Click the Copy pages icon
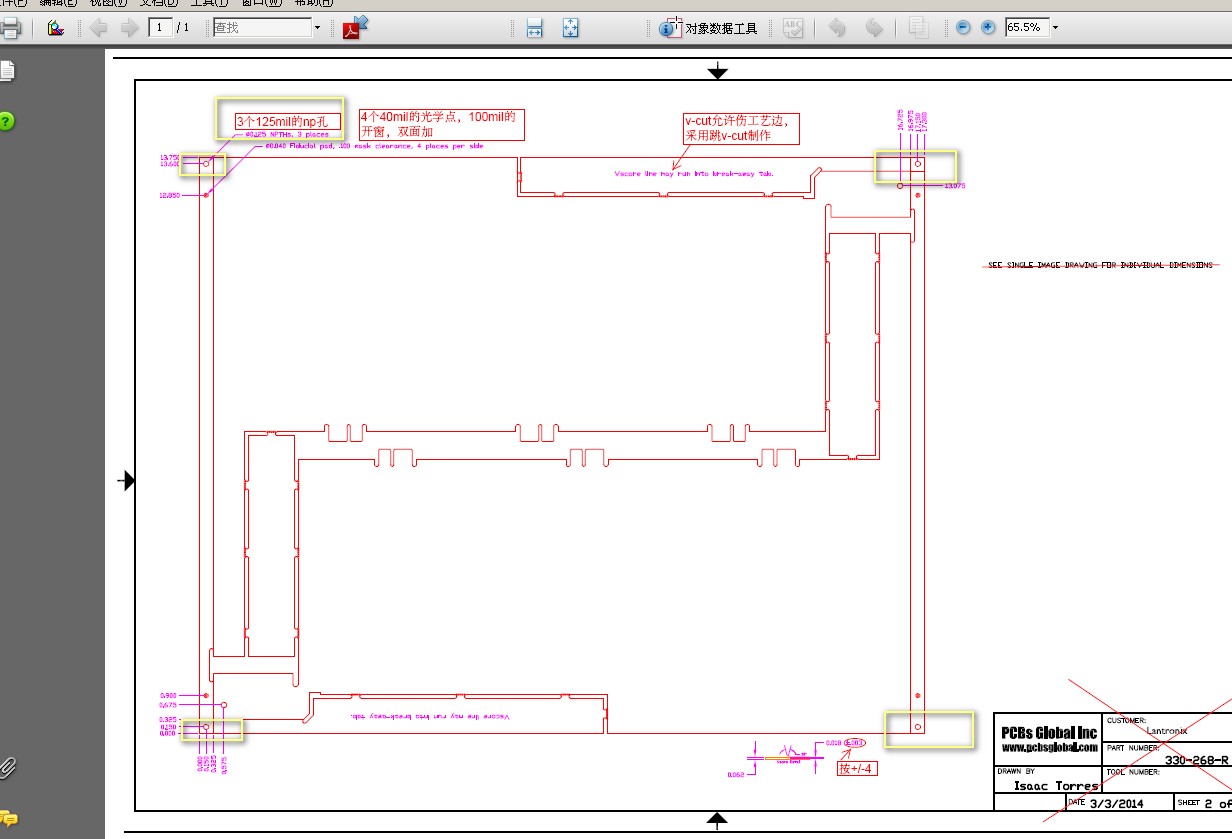The width and height of the screenshot is (1232, 839). [918, 28]
